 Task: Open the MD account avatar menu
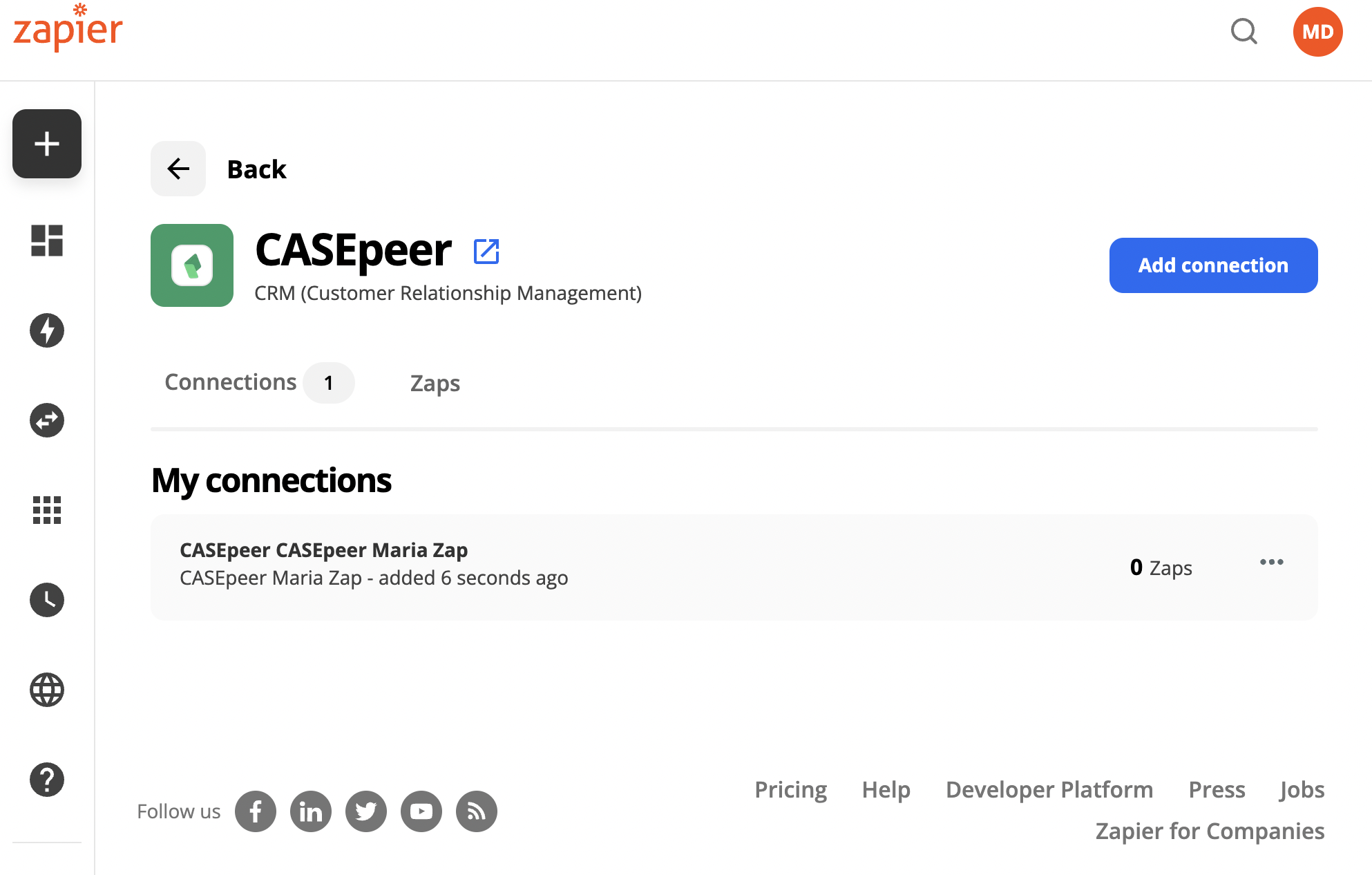[1317, 31]
